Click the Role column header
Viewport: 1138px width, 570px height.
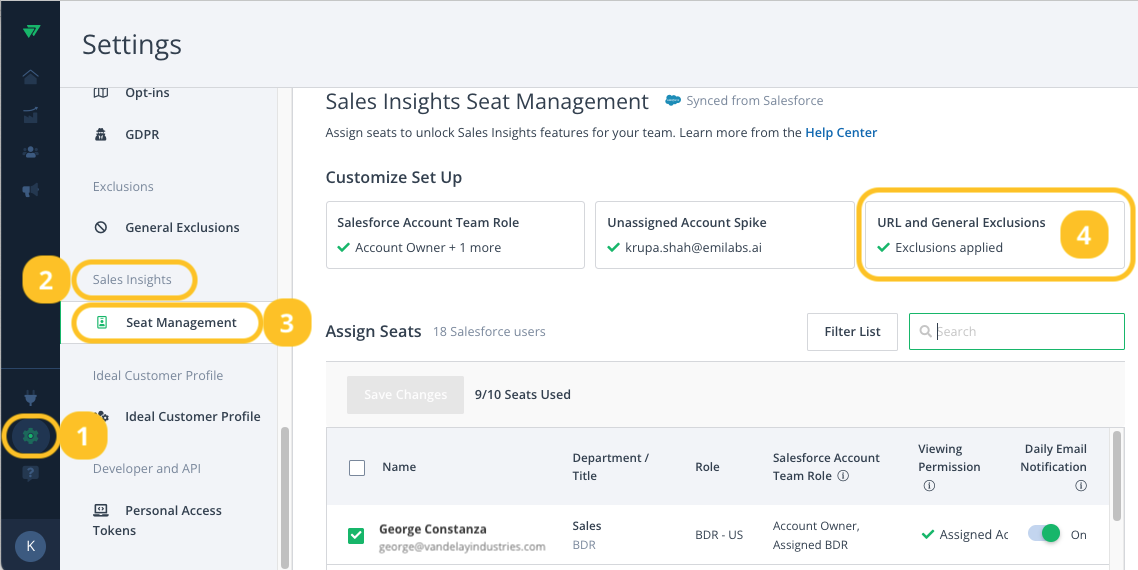(707, 467)
